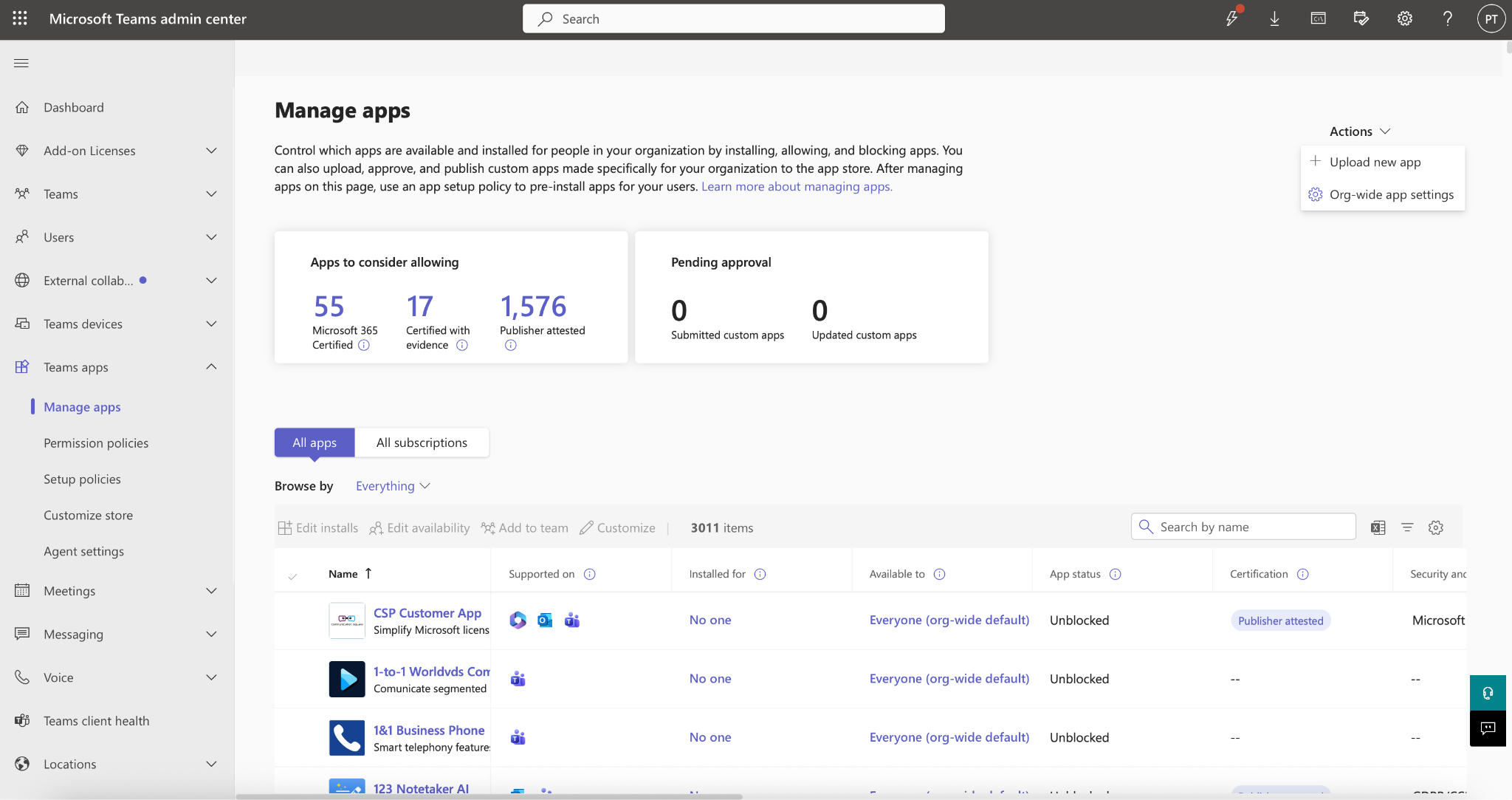Open the CSP Customer App link
The image size is (1512, 800).
click(x=427, y=613)
